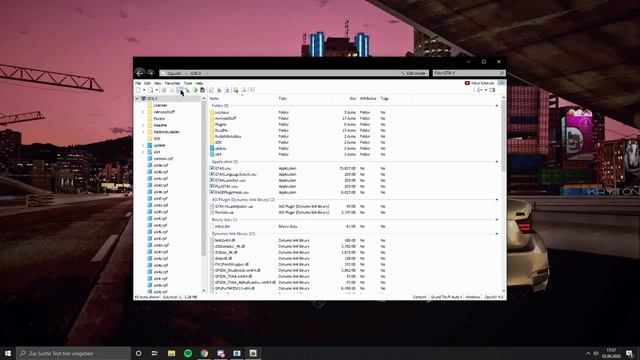Collapse the ASI Plugin group

pos(497,200)
